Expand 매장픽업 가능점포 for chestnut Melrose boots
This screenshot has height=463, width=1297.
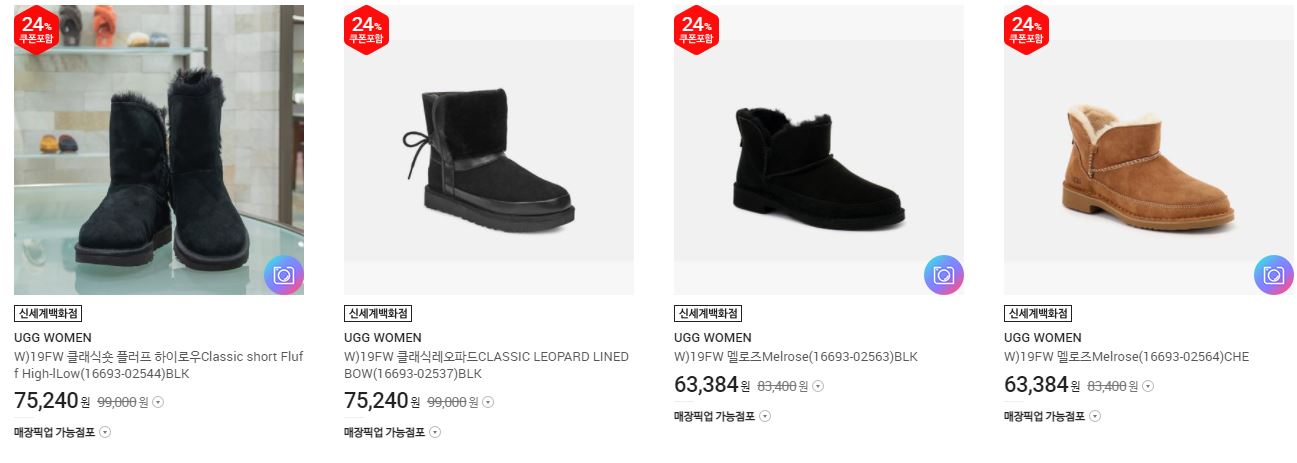tap(1052, 416)
